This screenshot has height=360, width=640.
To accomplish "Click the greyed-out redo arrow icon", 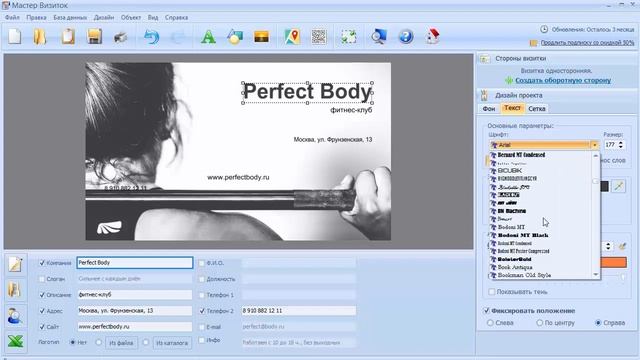I will pos(178,37).
